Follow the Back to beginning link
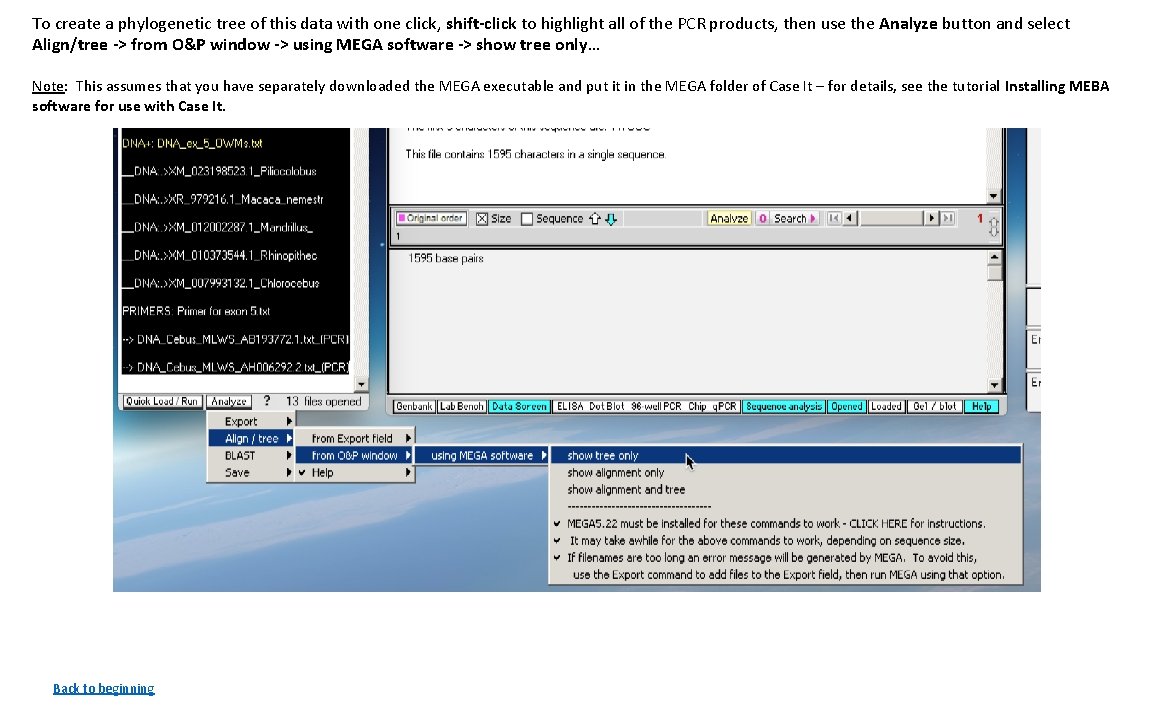Viewport: 1152px width, 720px height. [103, 688]
